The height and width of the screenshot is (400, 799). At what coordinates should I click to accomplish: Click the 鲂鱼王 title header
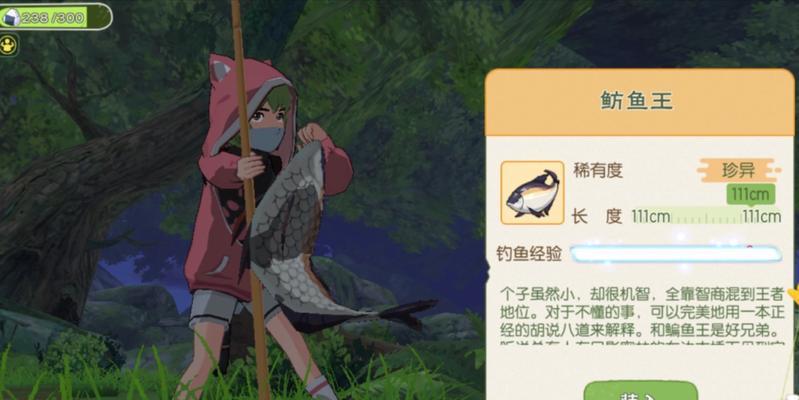pyautogui.click(x=639, y=101)
